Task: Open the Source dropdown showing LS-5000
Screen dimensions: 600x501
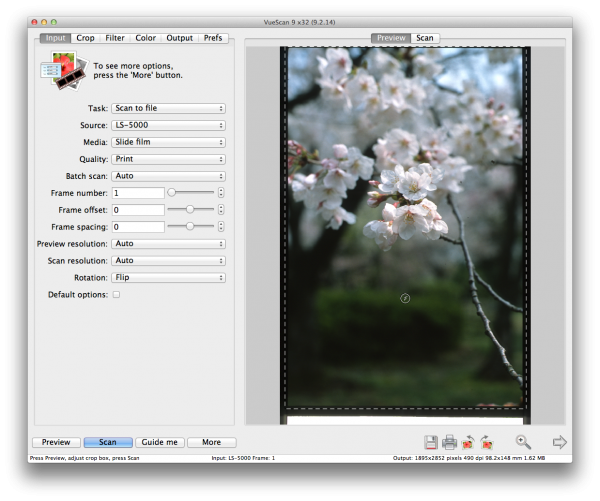Action: 168,125
